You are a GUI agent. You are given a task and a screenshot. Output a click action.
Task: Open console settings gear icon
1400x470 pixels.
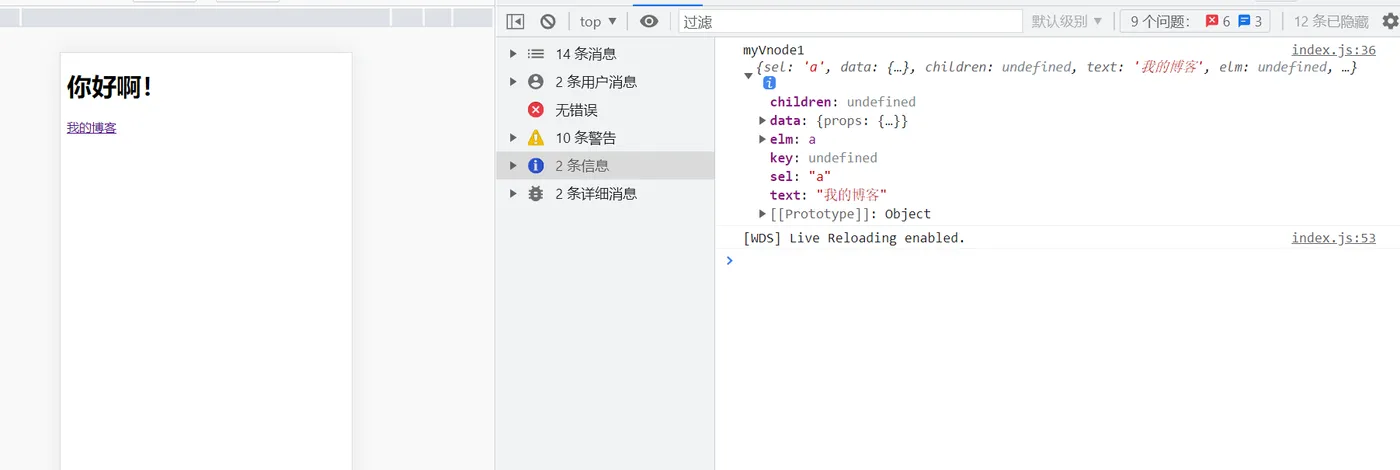(1389, 21)
